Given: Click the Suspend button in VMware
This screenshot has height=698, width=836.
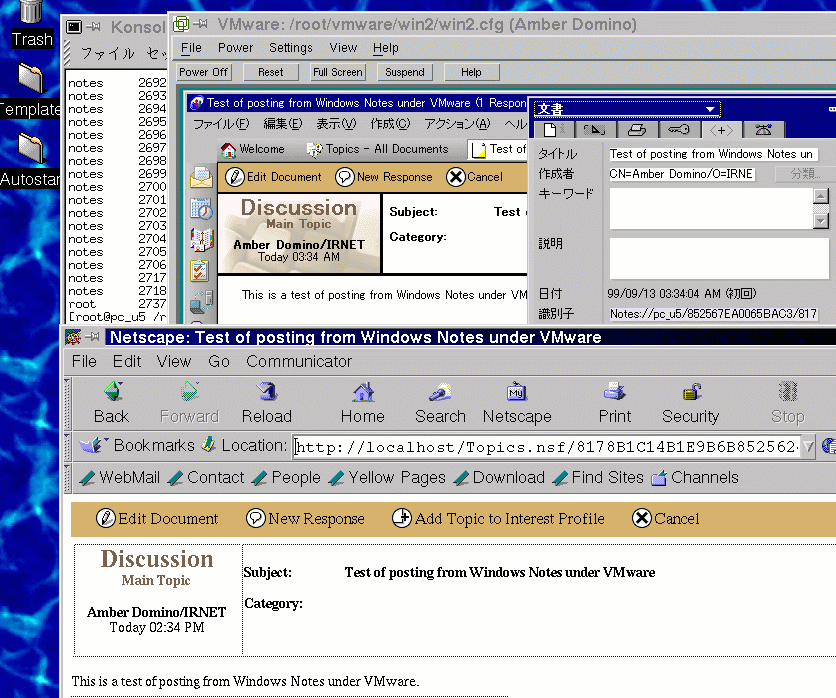Looking at the screenshot, I should point(405,72).
